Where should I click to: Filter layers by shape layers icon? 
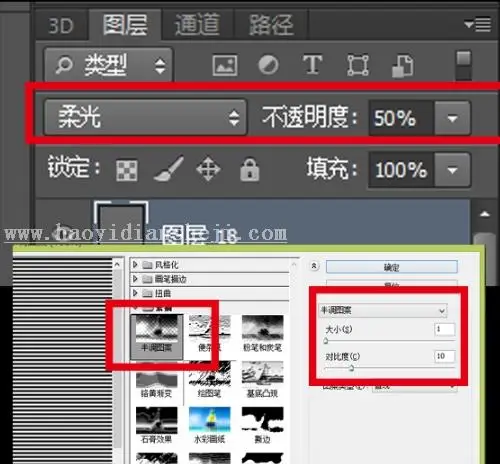[358, 65]
